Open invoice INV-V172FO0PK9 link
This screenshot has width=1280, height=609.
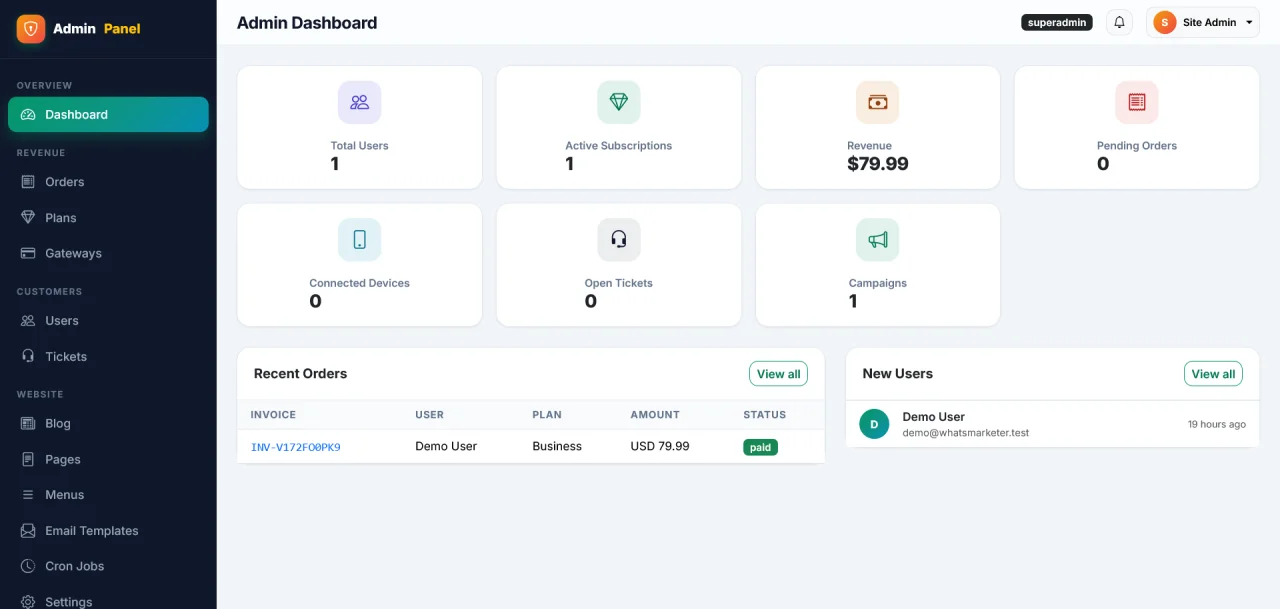(x=296, y=447)
